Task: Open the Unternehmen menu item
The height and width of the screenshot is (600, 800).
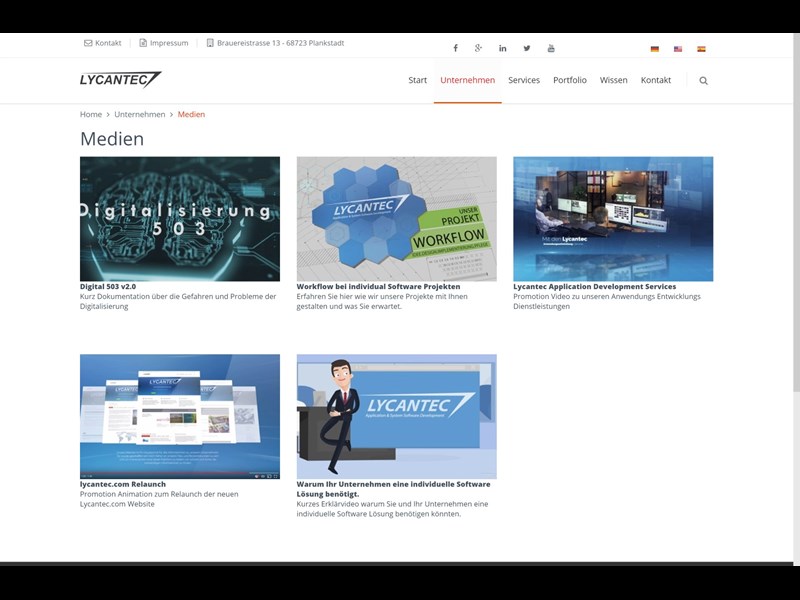Action: pyautogui.click(x=467, y=80)
